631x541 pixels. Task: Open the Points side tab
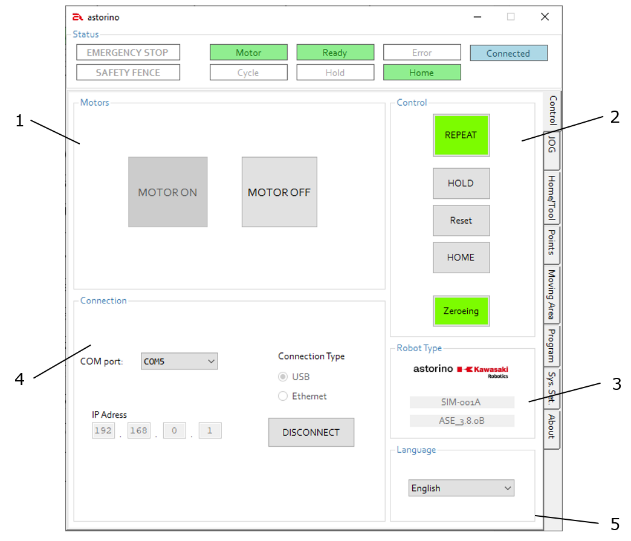tap(552, 244)
